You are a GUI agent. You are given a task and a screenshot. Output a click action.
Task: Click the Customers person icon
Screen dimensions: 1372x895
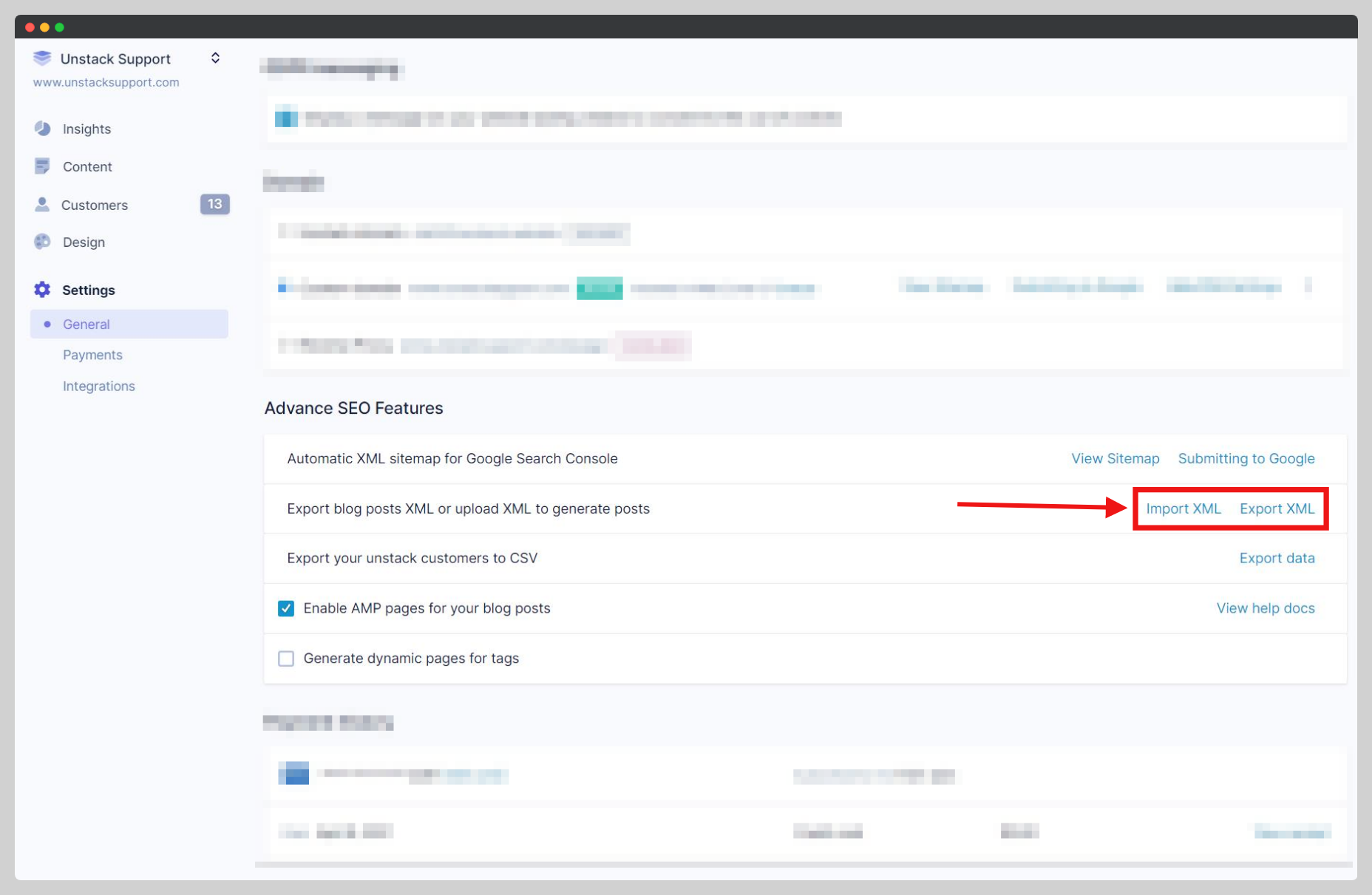point(42,205)
